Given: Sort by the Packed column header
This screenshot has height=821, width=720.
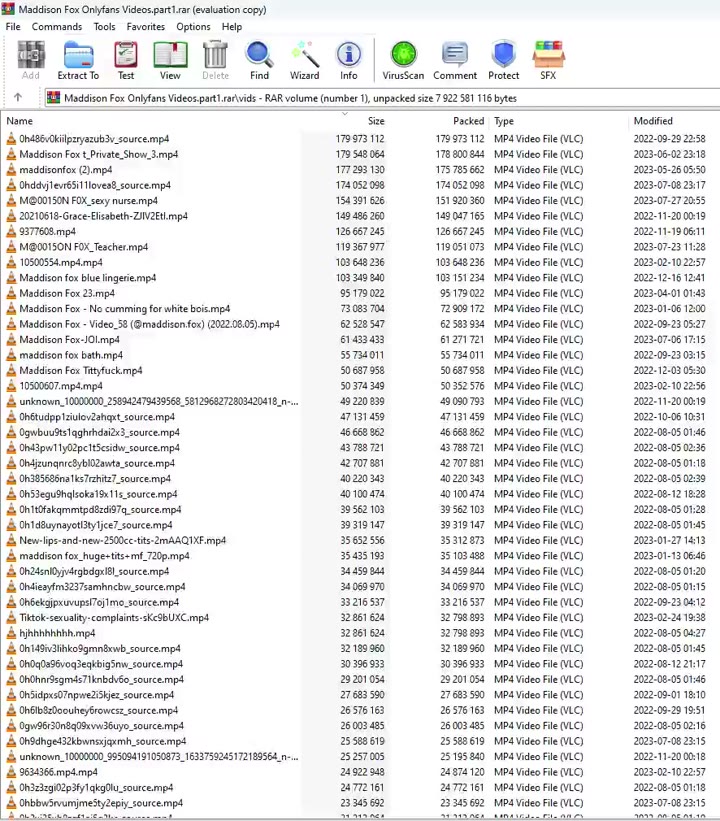Looking at the screenshot, I should 469,121.
